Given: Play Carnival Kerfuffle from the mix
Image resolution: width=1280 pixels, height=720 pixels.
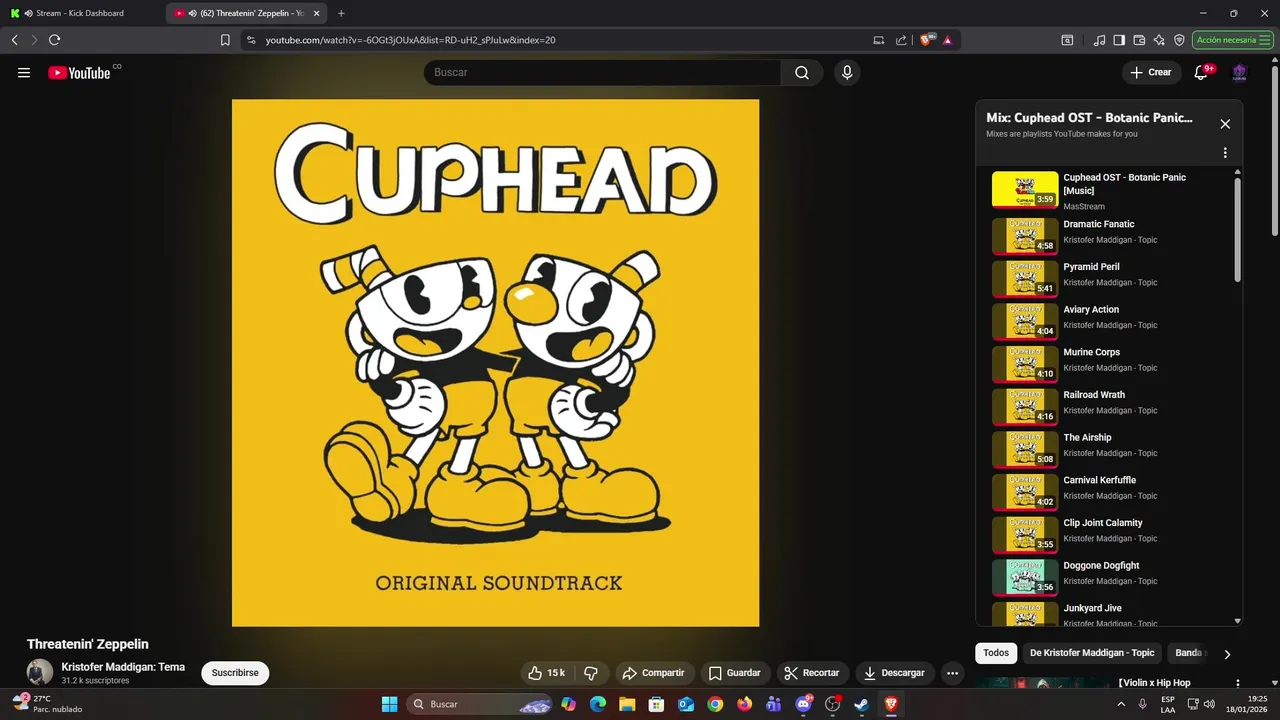Looking at the screenshot, I should 1111,493.
